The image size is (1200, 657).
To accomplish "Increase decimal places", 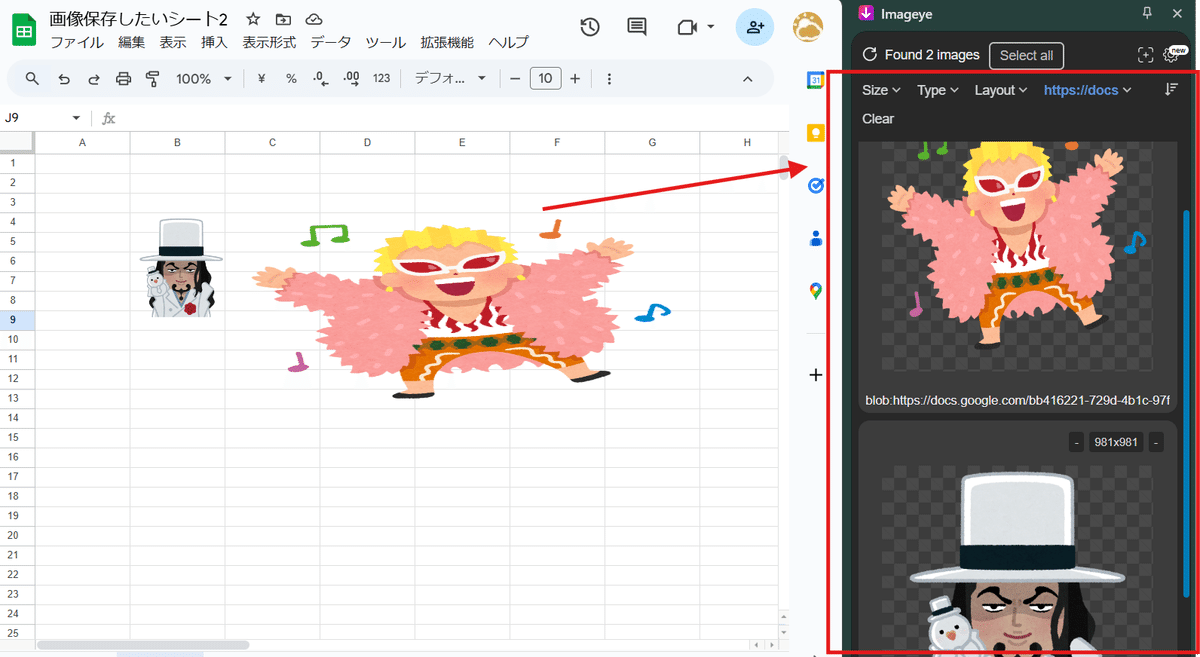I will [x=351, y=79].
